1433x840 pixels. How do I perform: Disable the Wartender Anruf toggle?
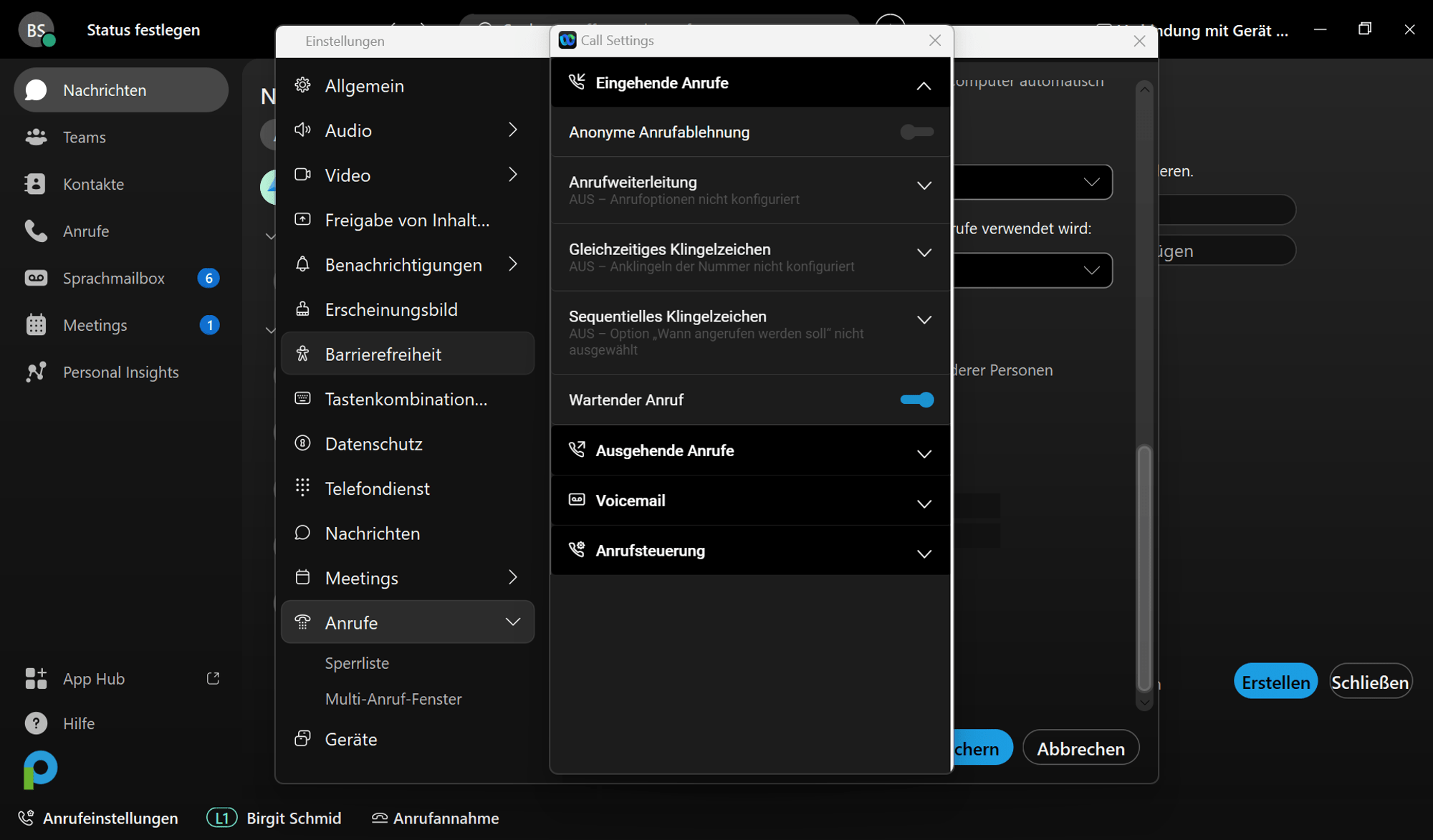pyautogui.click(x=916, y=400)
